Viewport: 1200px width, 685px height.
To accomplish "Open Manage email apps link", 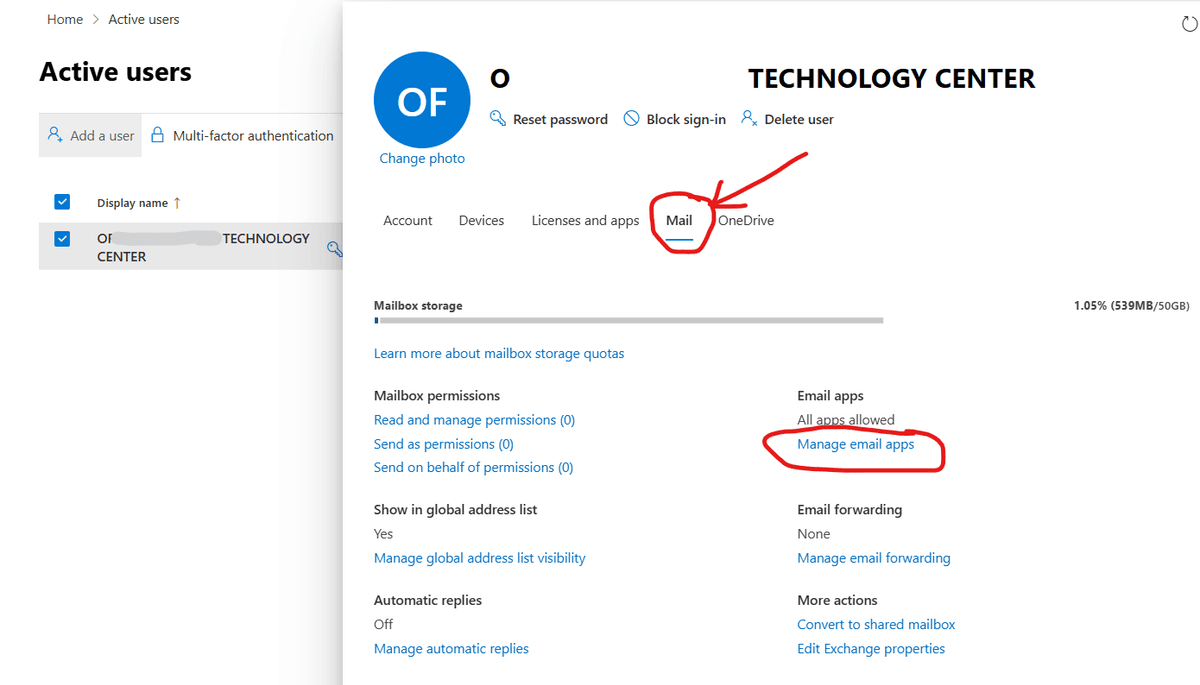I will [855, 444].
